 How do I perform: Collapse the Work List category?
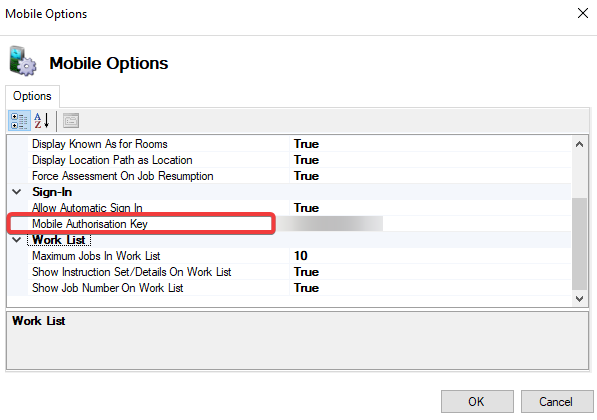point(17,240)
